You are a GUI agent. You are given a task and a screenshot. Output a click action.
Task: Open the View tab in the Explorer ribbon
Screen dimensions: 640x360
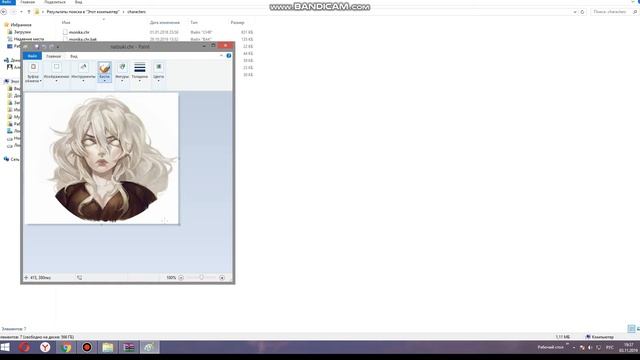pos(78,2)
